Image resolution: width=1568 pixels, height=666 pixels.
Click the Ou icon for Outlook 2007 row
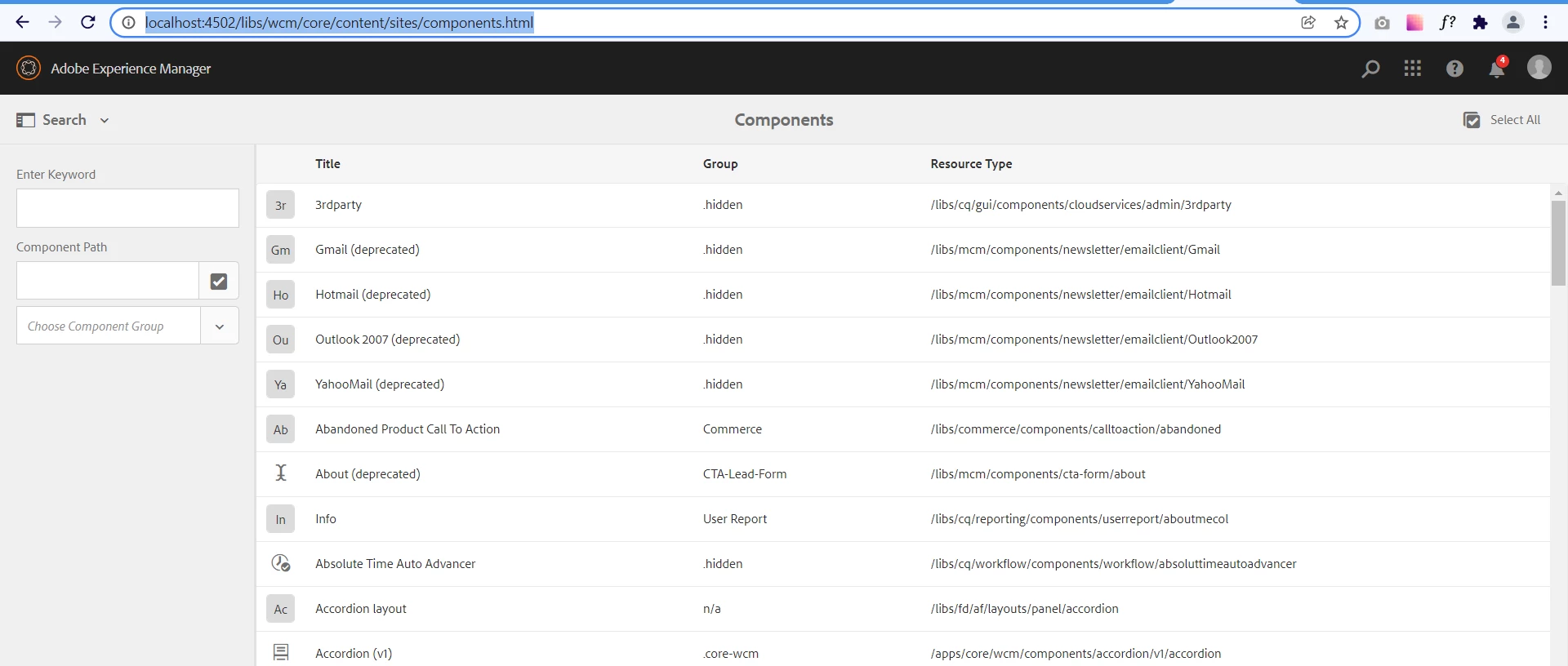click(280, 340)
